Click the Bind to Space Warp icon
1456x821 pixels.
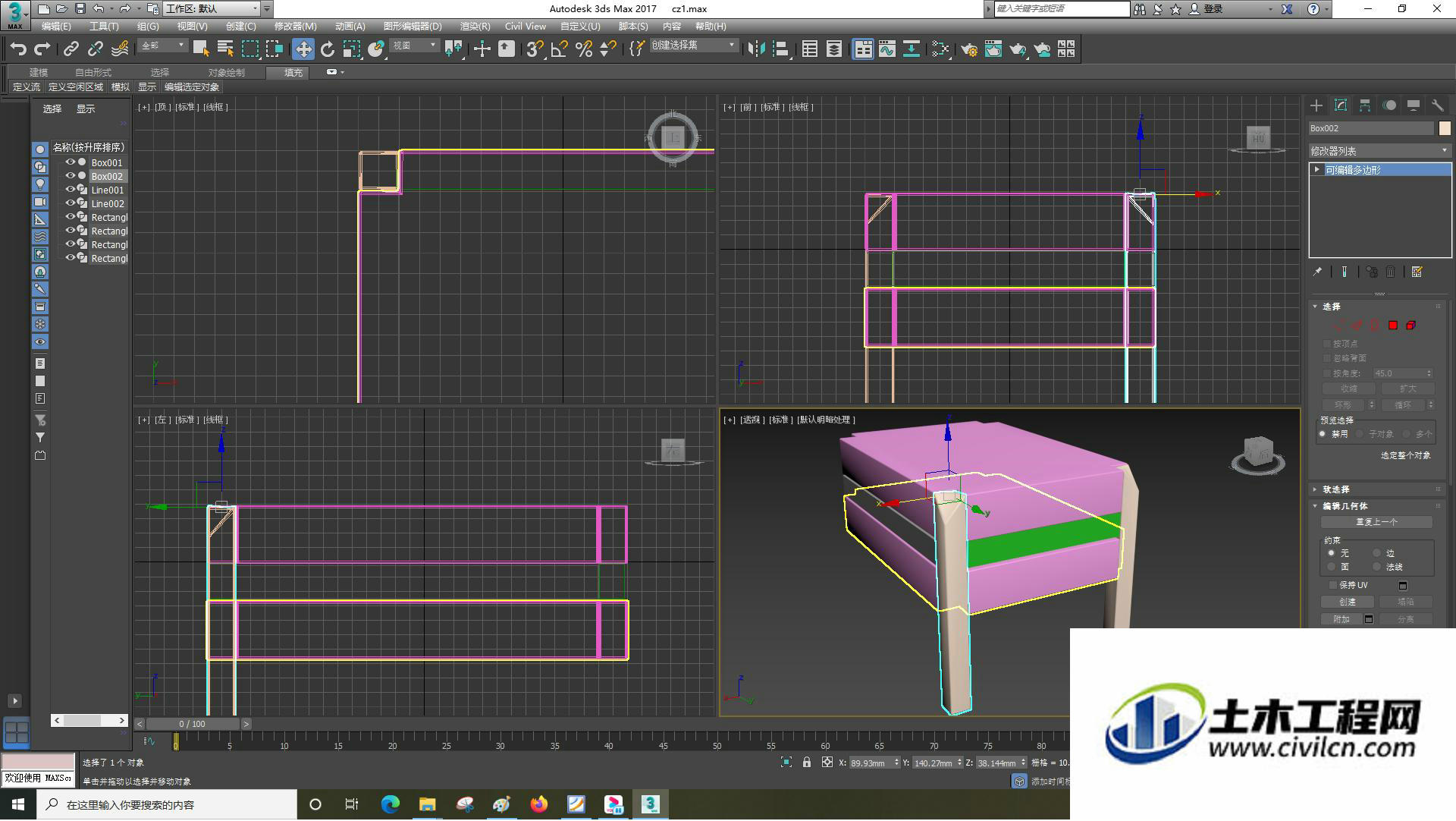[120, 49]
